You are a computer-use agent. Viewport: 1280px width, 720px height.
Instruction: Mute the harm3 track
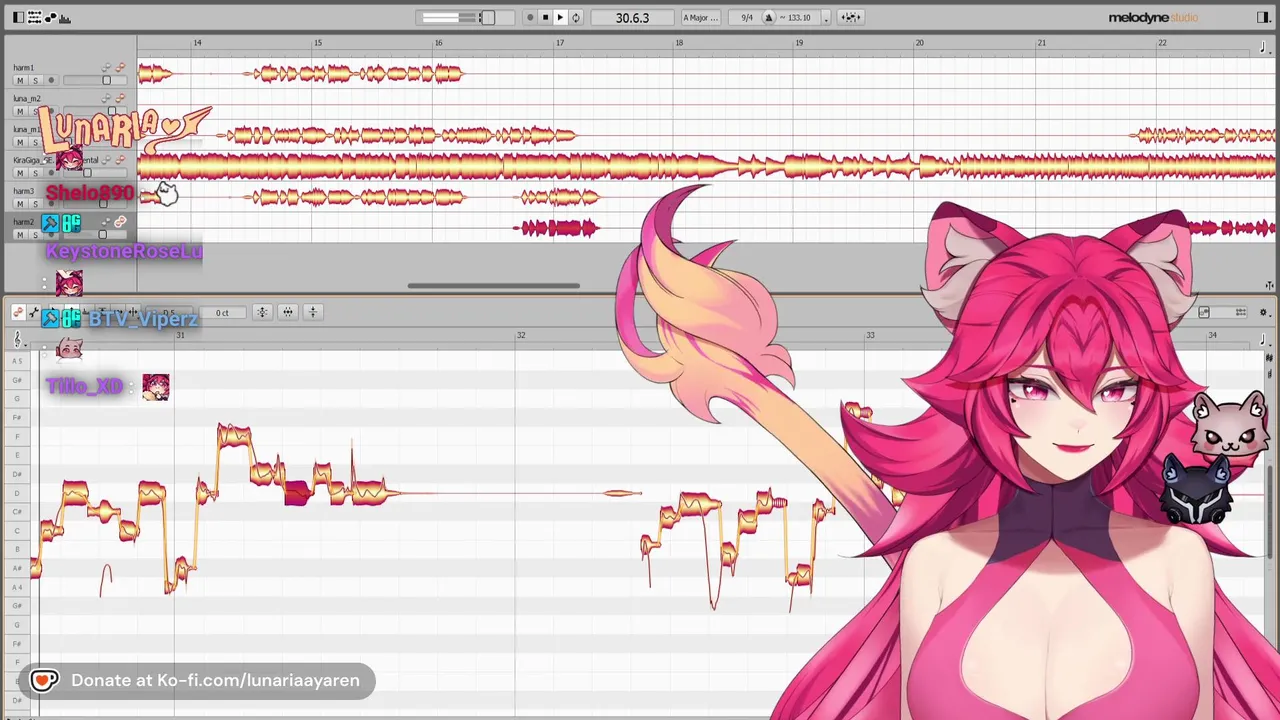click(20, 204)
